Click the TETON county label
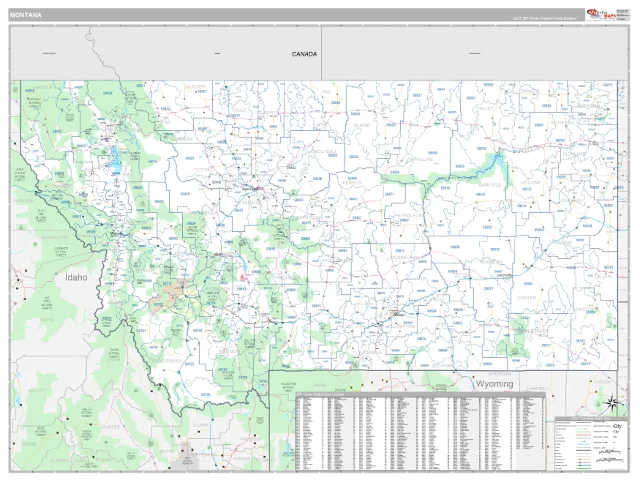The height and width of the screenshot is (480, 640). [x=202, y=170]
